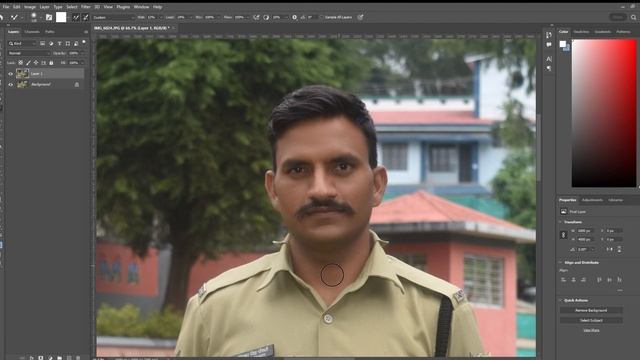The image size is (640, 360).
Task: Lock transparent pixels icon
Action: pyautogui.click(x=20, y=63)
